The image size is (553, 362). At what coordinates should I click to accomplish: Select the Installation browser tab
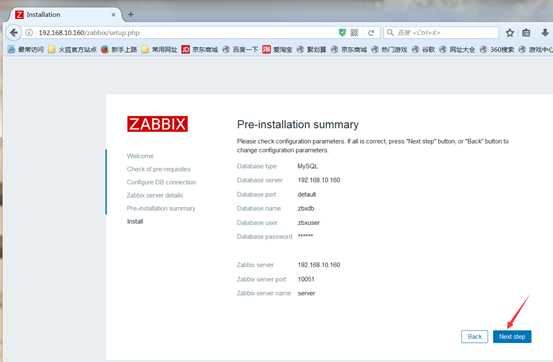coord(65,14)
